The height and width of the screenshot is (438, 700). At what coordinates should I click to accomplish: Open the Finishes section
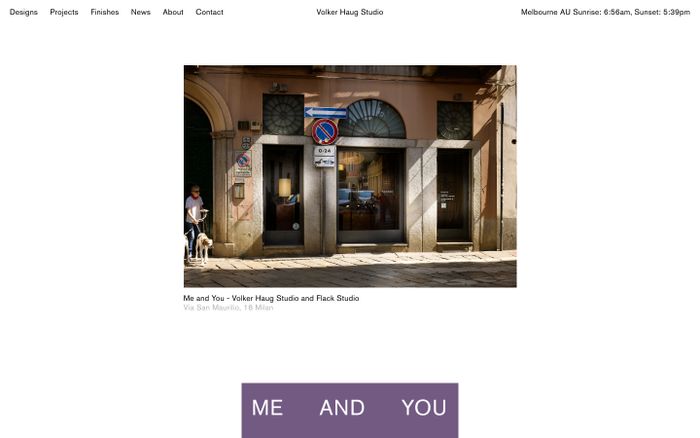tap(104, 12)
